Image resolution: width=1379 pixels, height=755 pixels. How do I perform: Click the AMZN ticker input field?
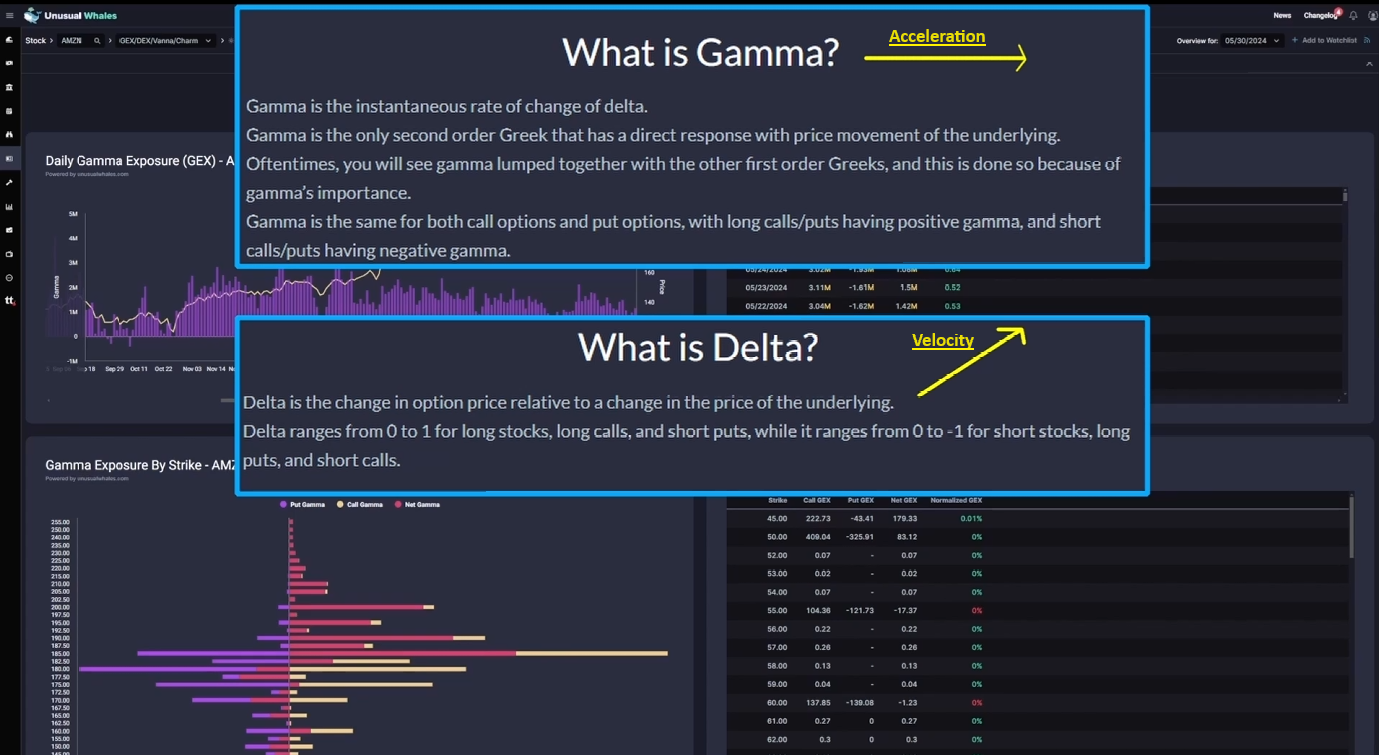(75, 40)
